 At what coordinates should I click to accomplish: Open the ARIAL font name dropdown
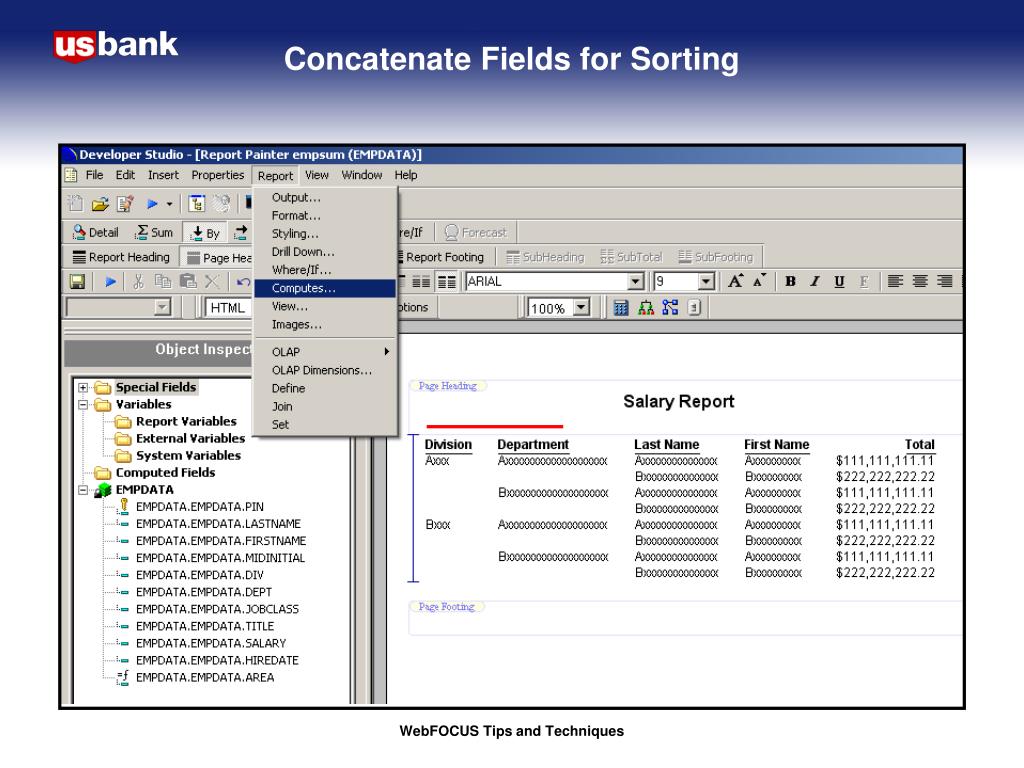[x=635, y=281]
